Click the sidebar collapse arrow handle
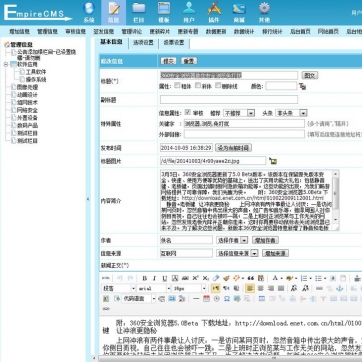362x362 pixels. tap(88, 199)
